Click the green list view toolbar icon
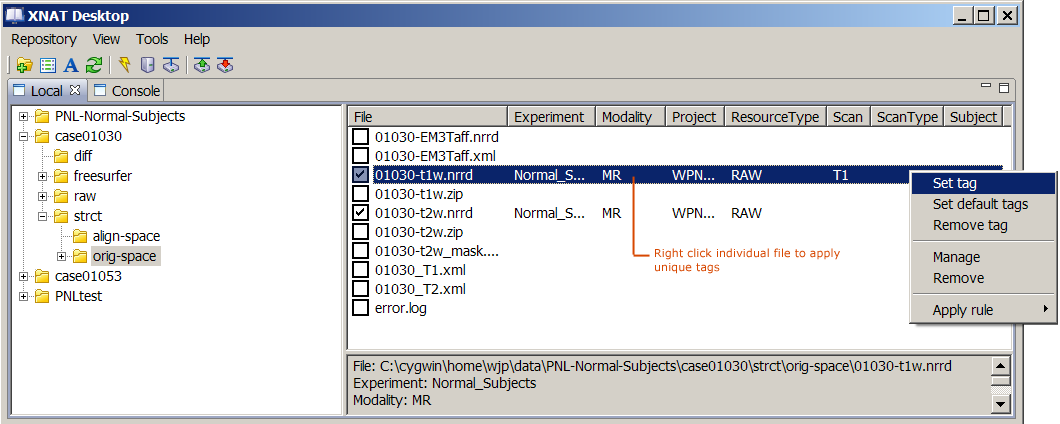 47,65
